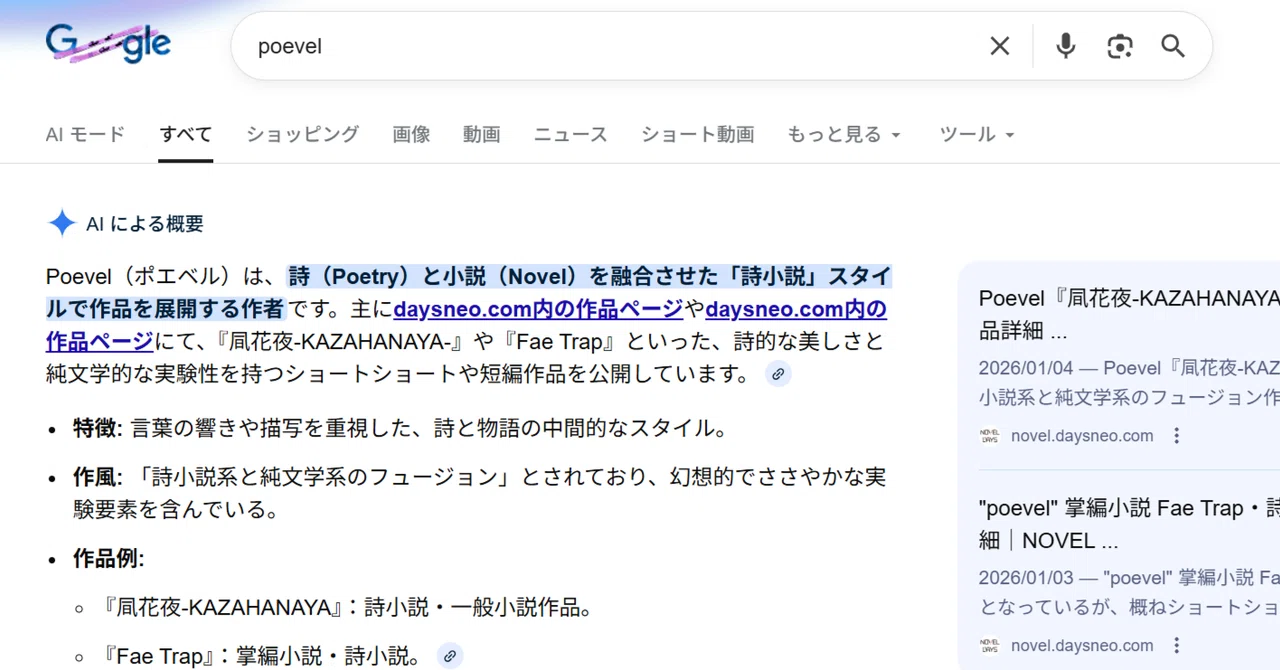Click the 2026/01/03 result snippet
This screenshot has width=1280, height=670.
click(x=1129, y=592)
